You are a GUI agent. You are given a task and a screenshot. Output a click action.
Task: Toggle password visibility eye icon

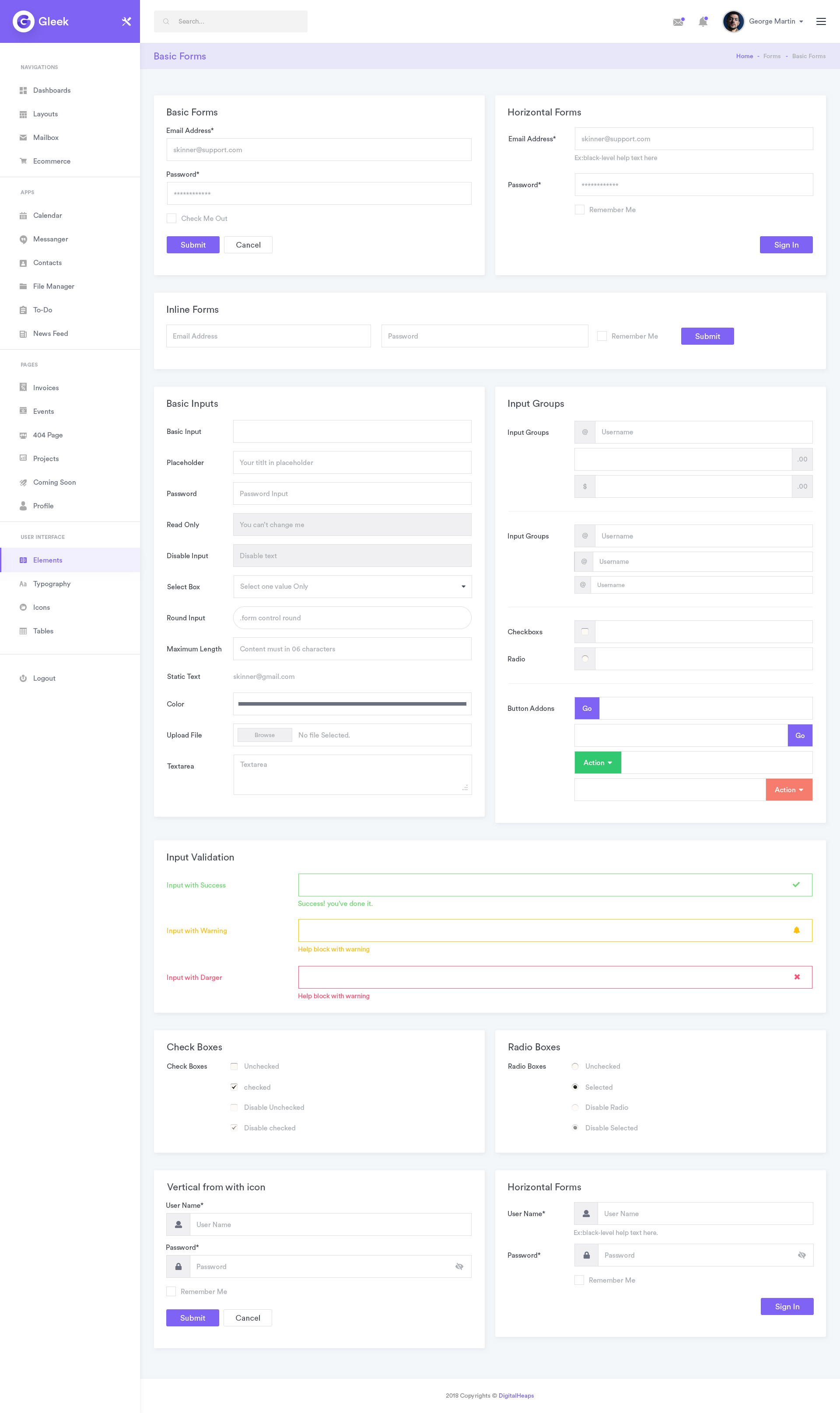[x=458, y=1266]
